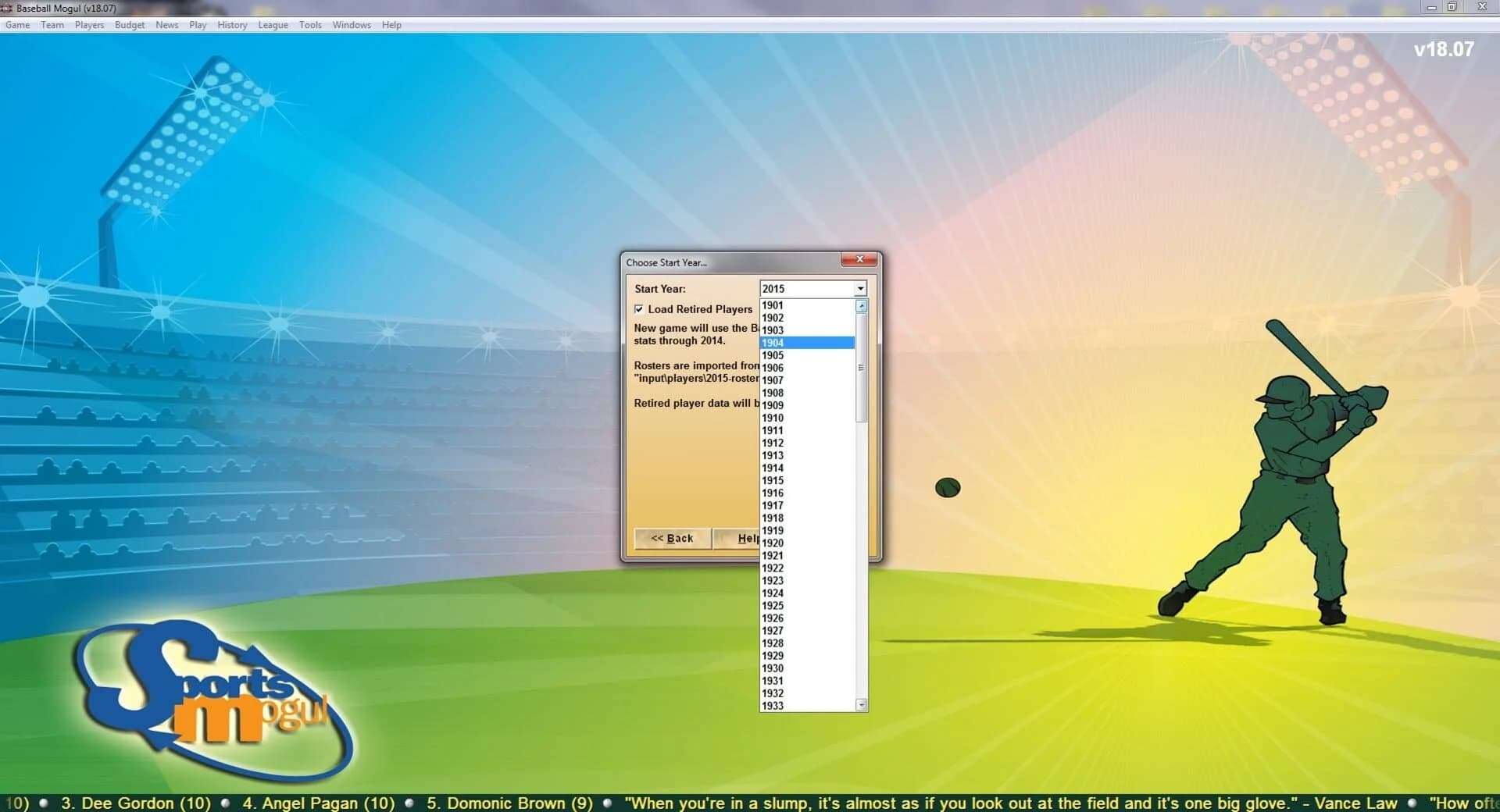Open the Tools menu
1500x812 pixels.
[x=310, y=24]
